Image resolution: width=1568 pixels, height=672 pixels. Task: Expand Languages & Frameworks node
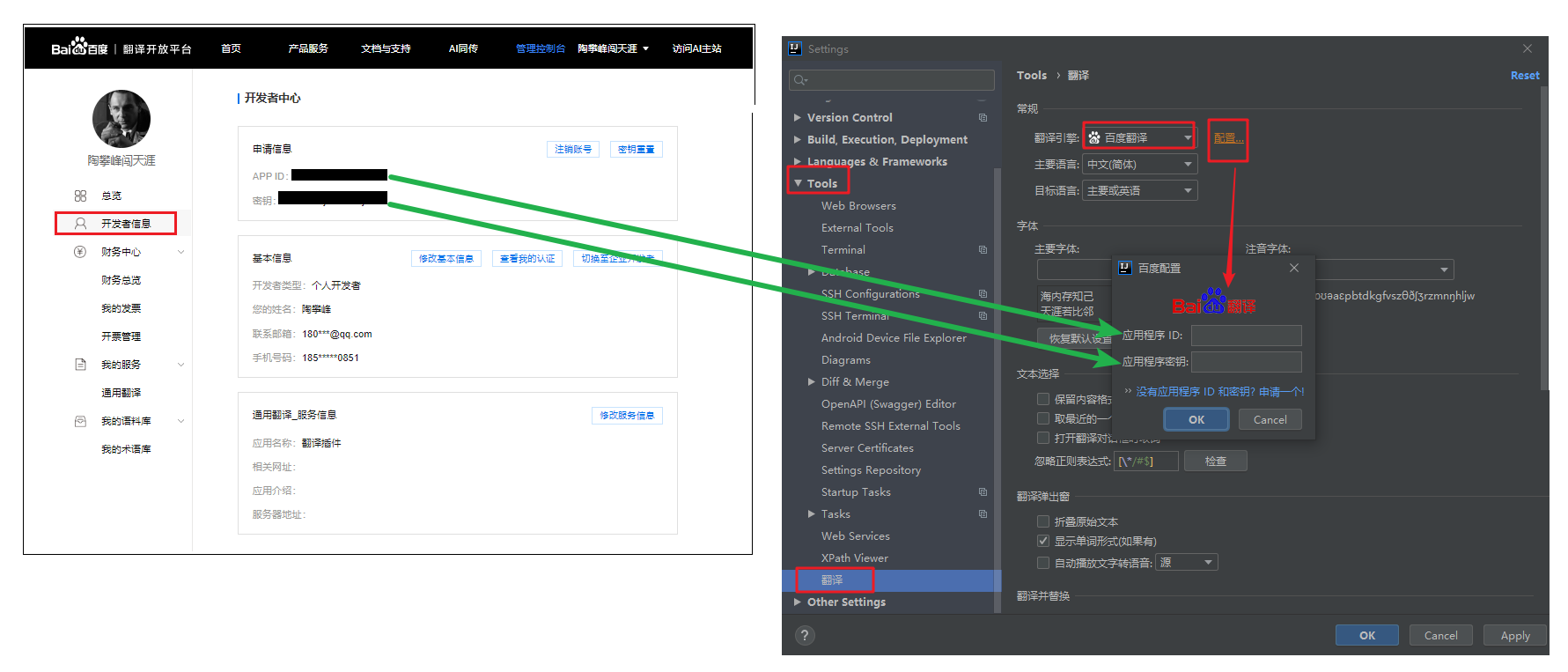pyautogui.click(x=797, y=161)
